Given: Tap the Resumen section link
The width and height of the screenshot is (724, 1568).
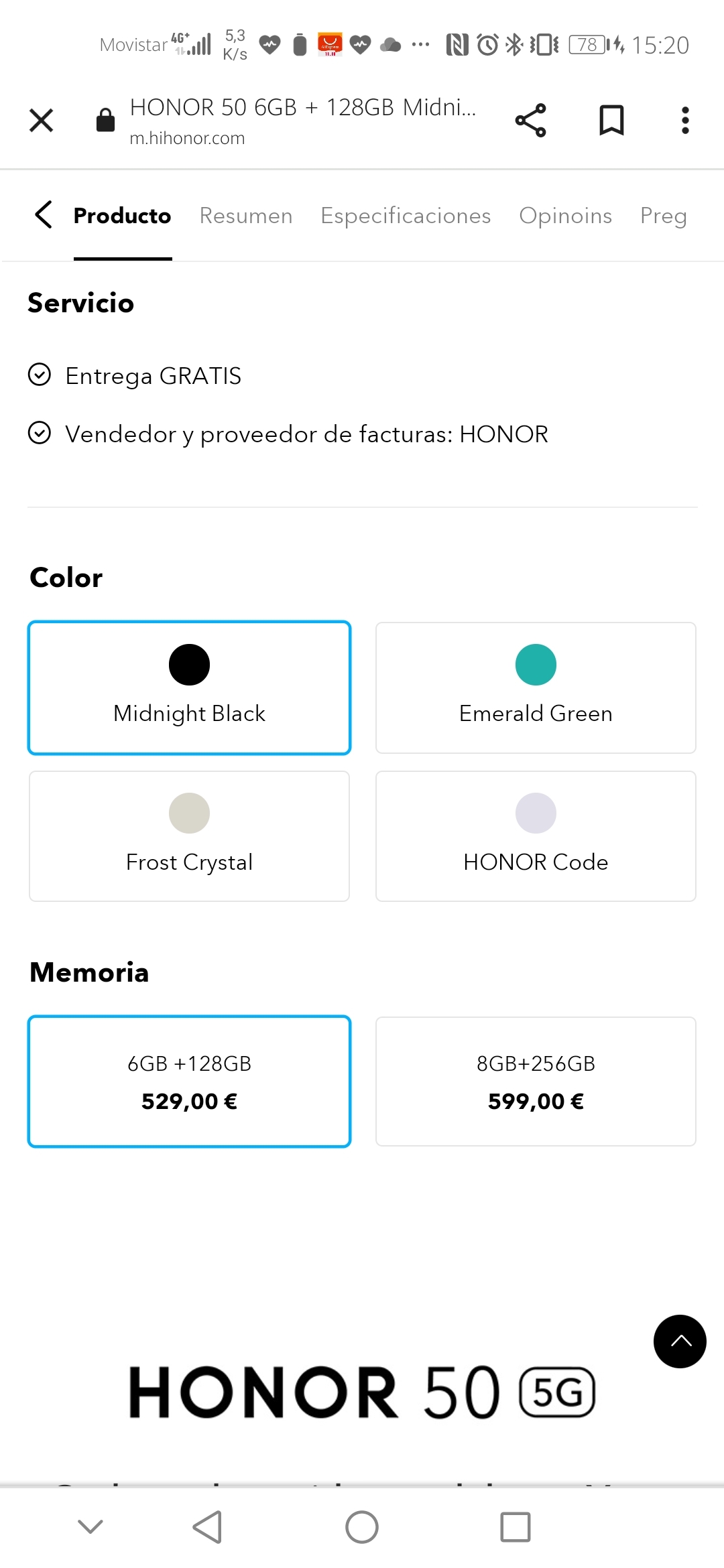Looking at the screenshot, I should pyautogui.click(x=245, y=215).
